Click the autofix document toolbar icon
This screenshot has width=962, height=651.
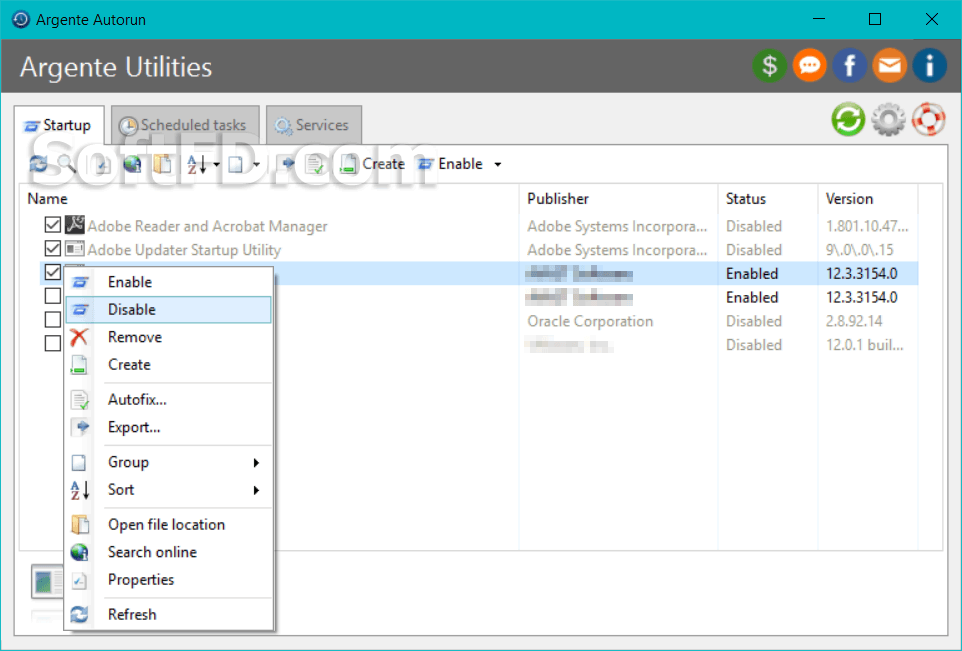tap(315, 164)
